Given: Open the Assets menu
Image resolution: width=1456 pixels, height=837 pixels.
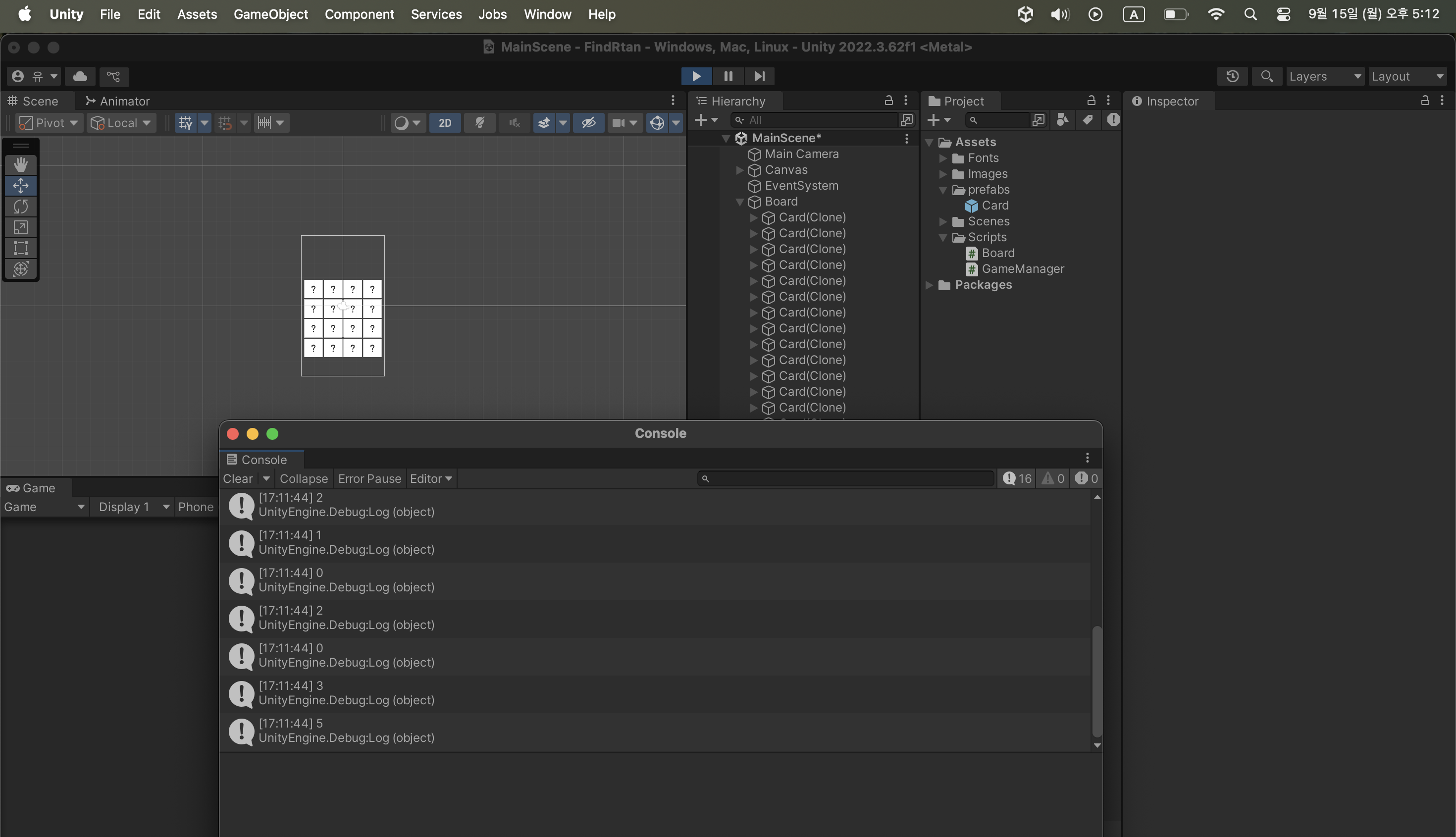Looking at the screenshot, I should coord(197,14).
